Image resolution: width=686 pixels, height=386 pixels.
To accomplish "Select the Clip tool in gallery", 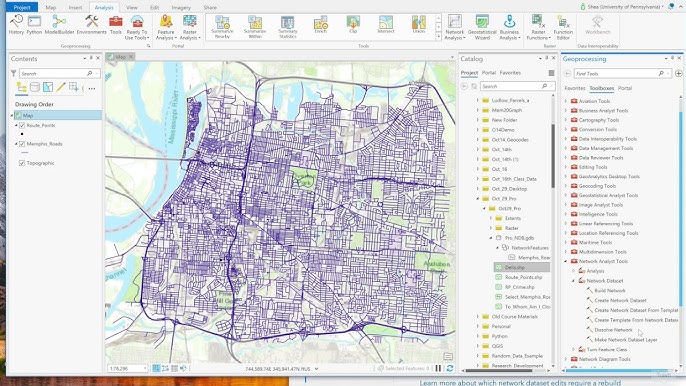I will [353, 25].
